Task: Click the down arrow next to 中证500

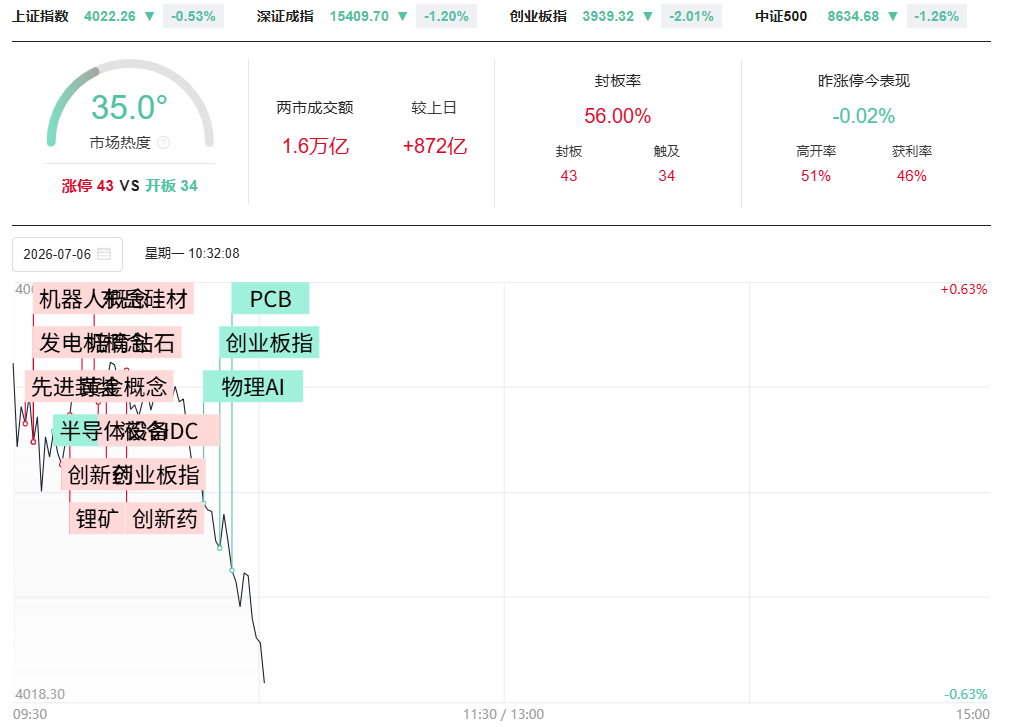Action: (893, 16)
